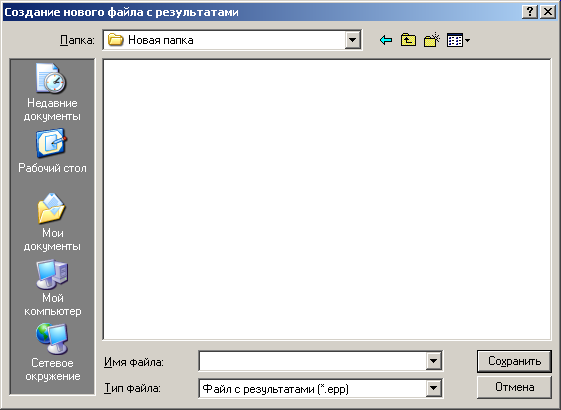The width and height of the screenshot is (561, 410).
Task: Open Мои документы in the places bar
Action: click(x=52, y=222)
